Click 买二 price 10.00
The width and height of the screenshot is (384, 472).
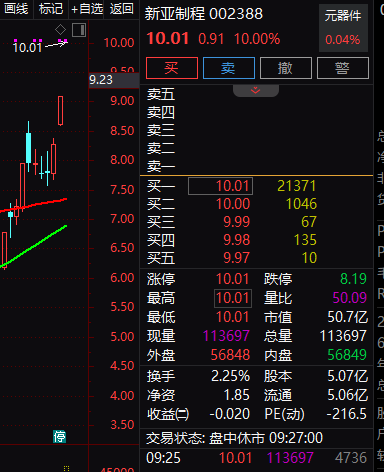pyautogui.click(x=233, y=204)
